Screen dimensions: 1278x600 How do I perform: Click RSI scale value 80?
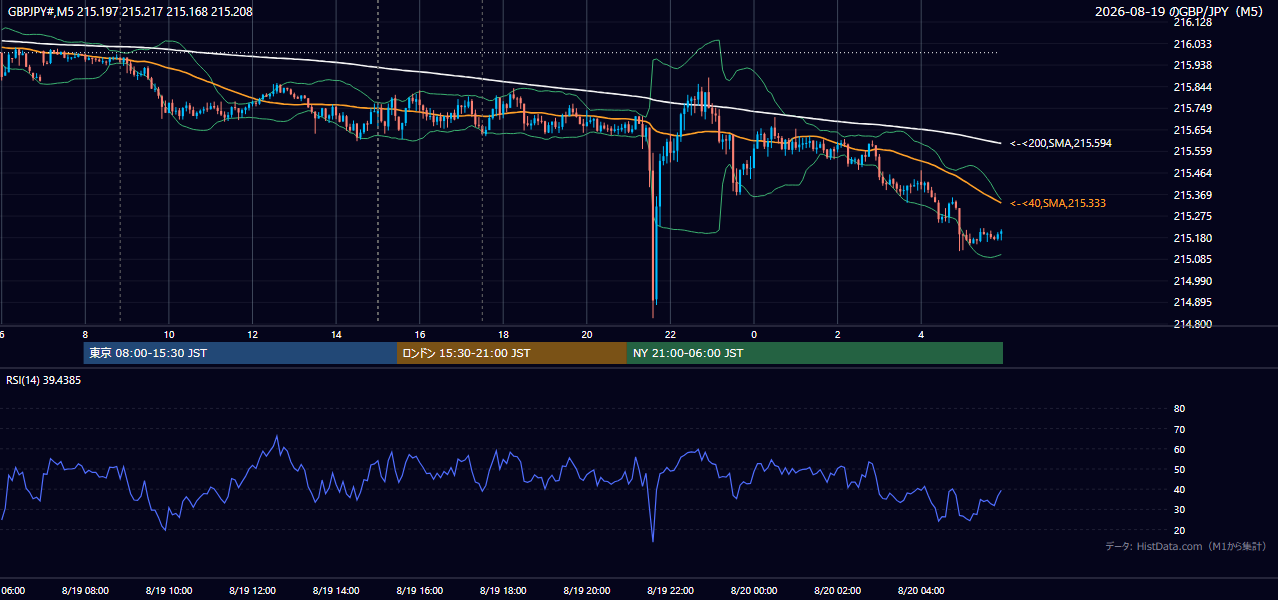tap(1179, 409)
